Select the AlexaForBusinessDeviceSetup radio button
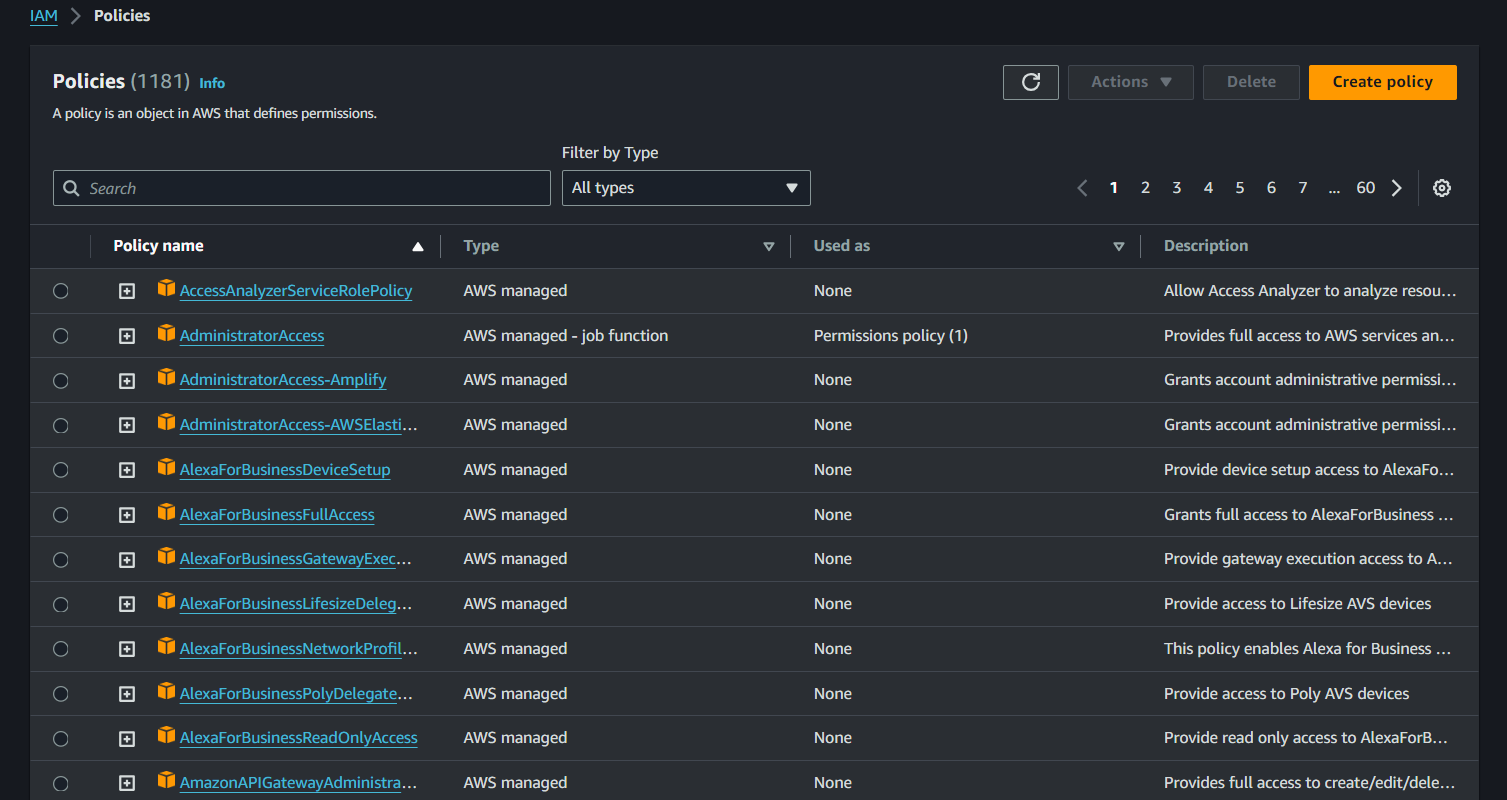1507x800 pixels. 61,470
